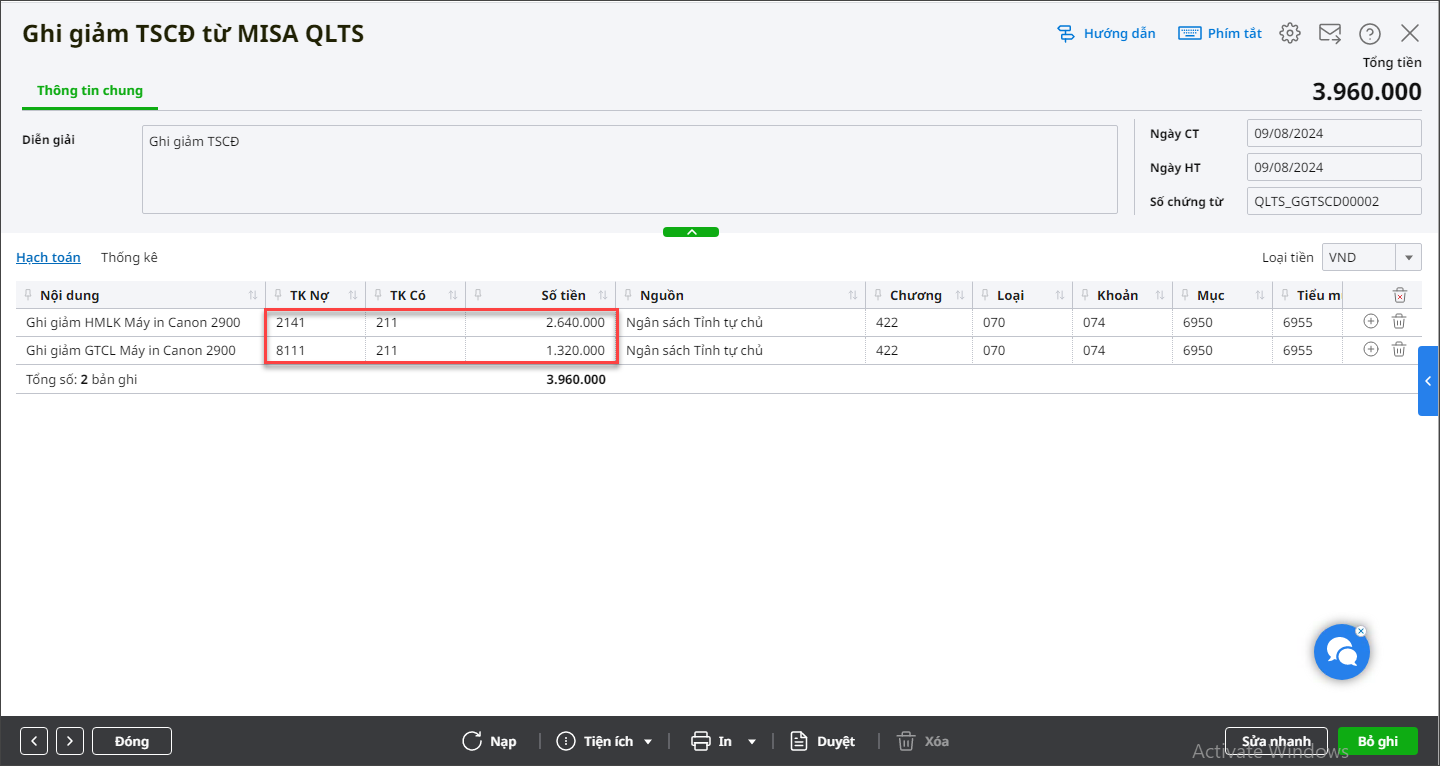Add a row after the HMLK entry
Image resolution: width=1440 pixels, height=766 pixels.
[1371, 322]
